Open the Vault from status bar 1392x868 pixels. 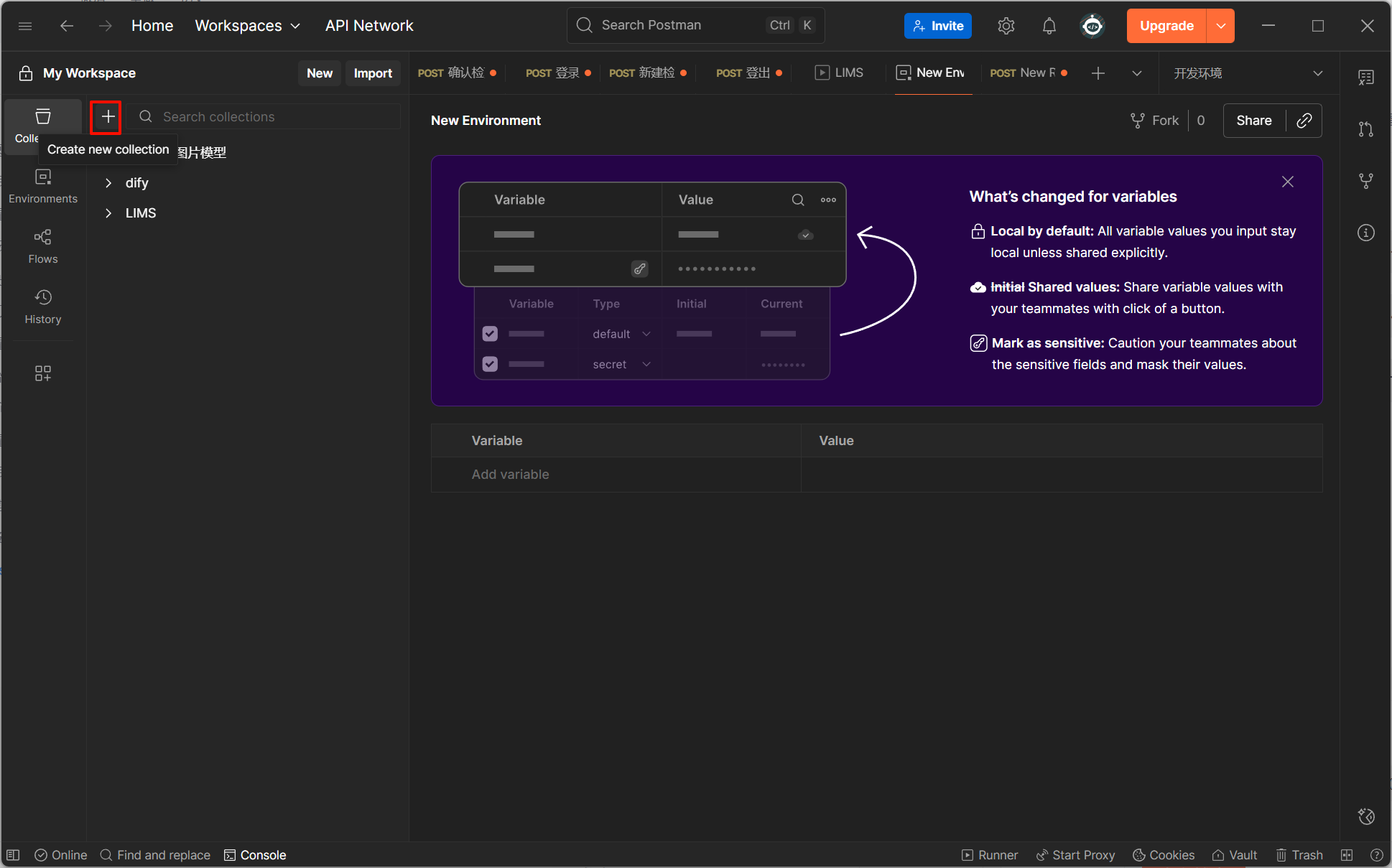coord(1235,855)
